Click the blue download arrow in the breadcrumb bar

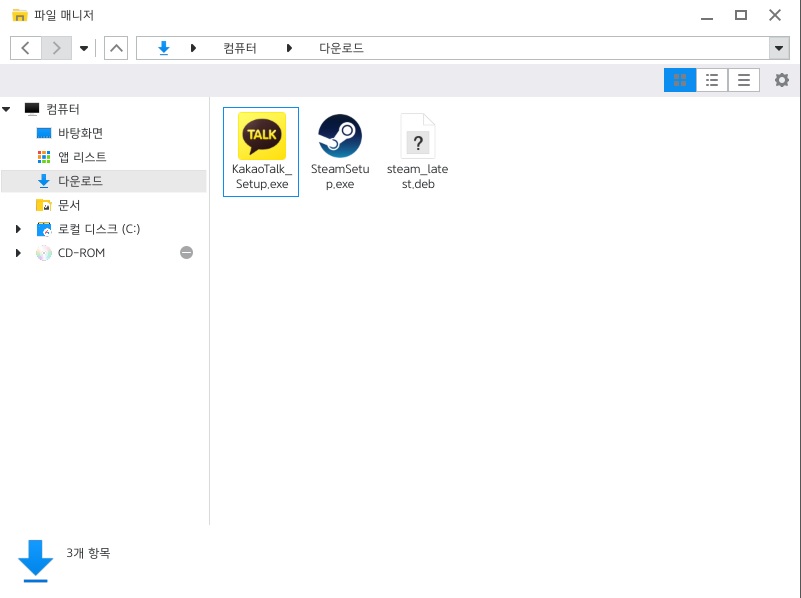pyautogui.click(x=162, y=47)
